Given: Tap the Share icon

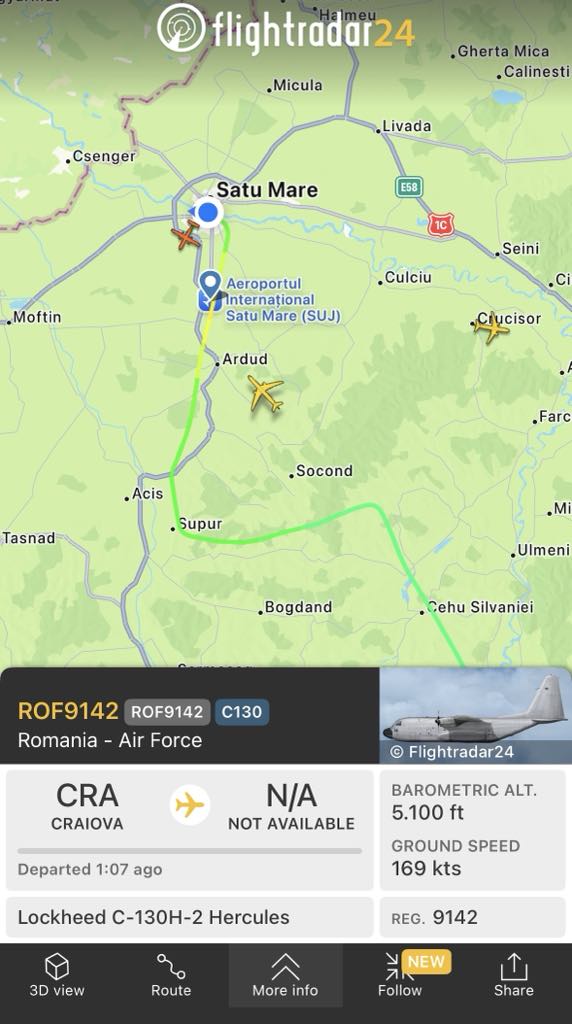Looking at the screenshot, I should 514,967.
